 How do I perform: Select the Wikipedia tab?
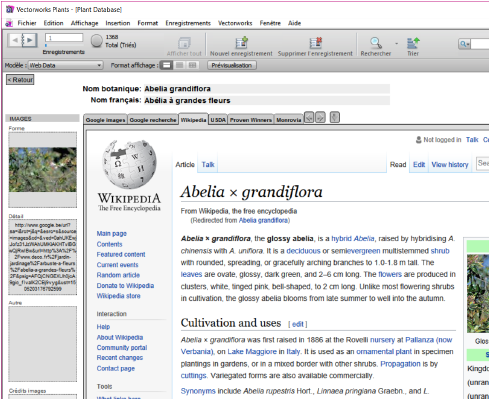point(193,120)
